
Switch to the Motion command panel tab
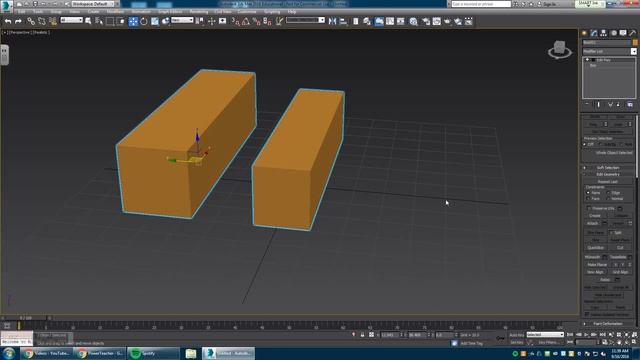pyautogui.click(x=613, y=33)
